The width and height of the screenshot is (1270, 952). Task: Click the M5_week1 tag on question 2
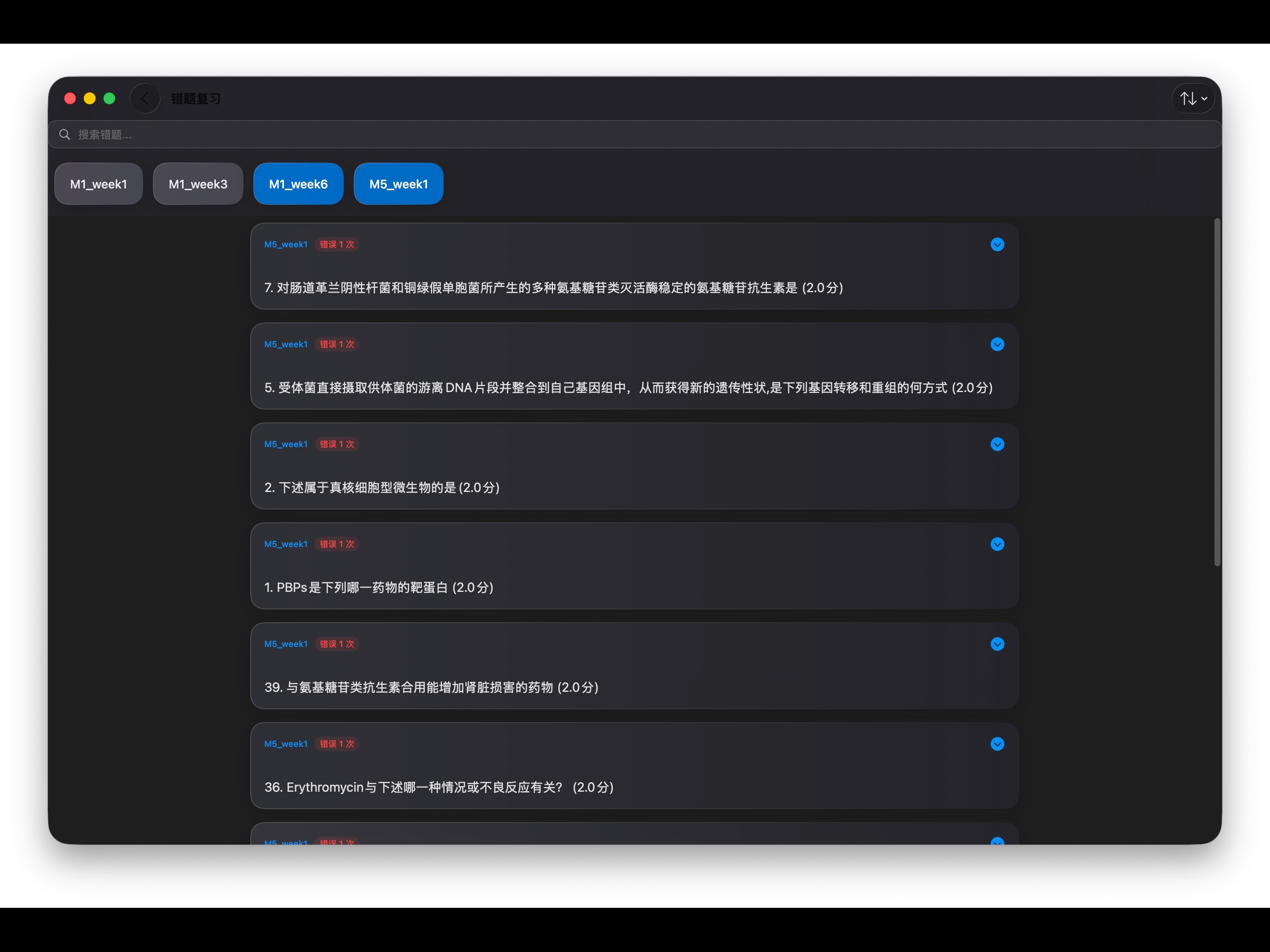tap(286, 444)
